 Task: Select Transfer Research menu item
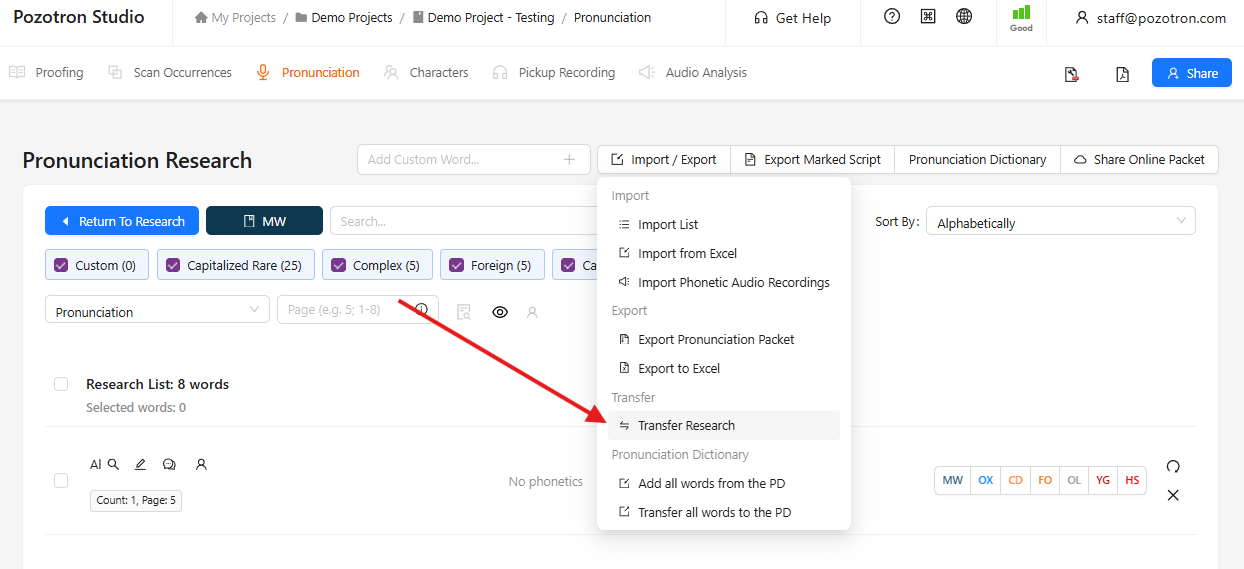(x=686, y=425)
